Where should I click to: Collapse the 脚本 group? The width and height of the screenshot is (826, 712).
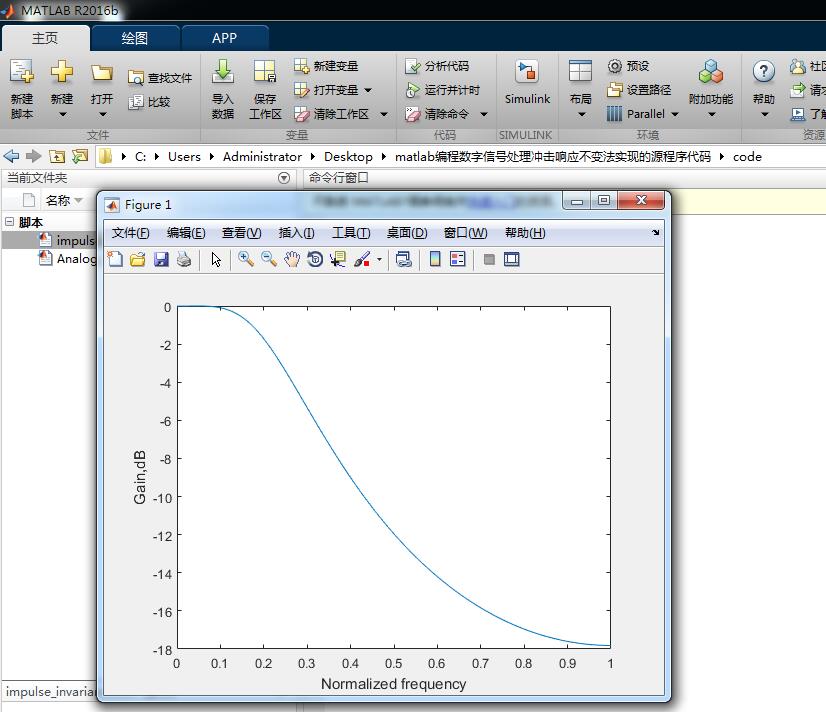[x=9, y=222]
